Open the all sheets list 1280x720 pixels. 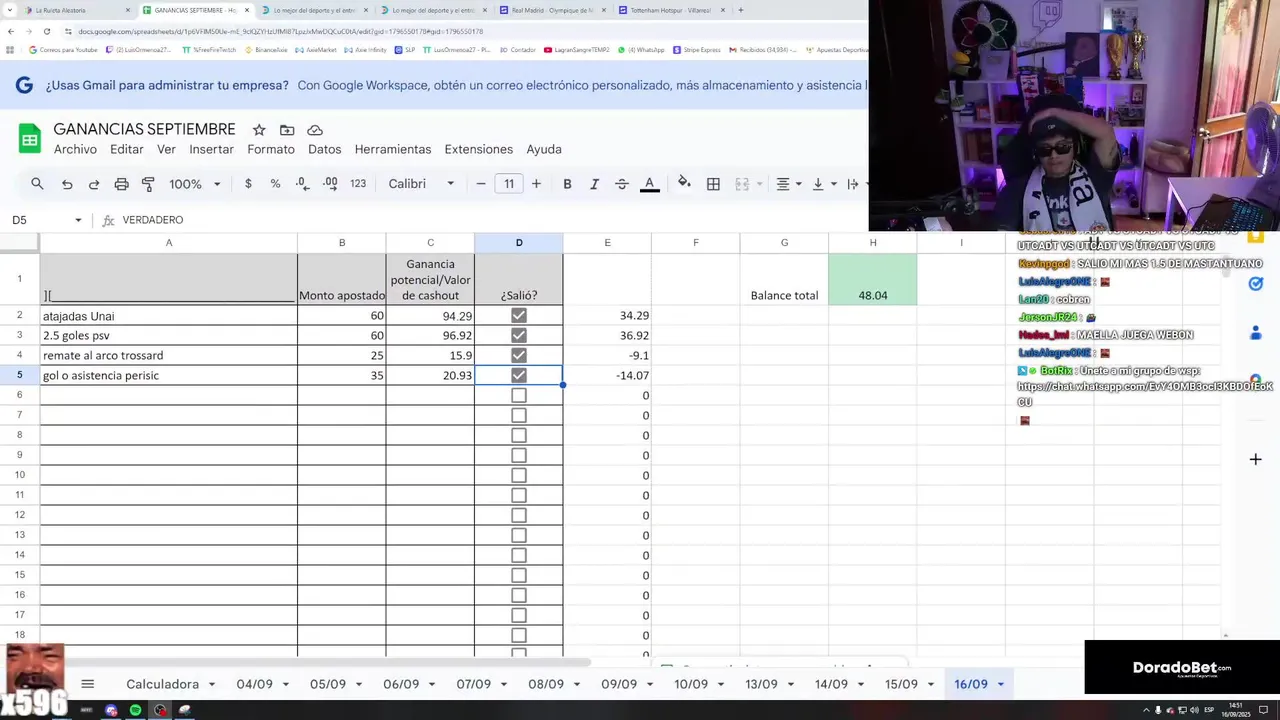click(87, 684)
